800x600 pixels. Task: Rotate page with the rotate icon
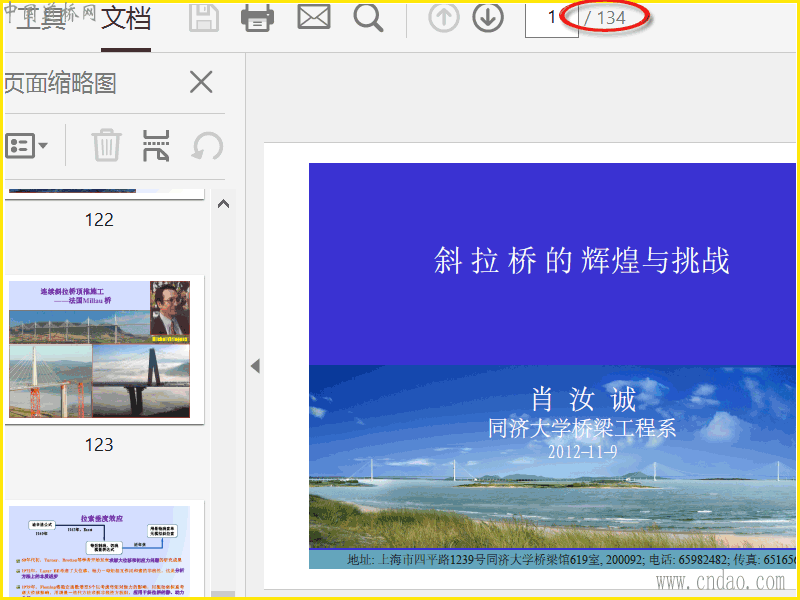207,146
